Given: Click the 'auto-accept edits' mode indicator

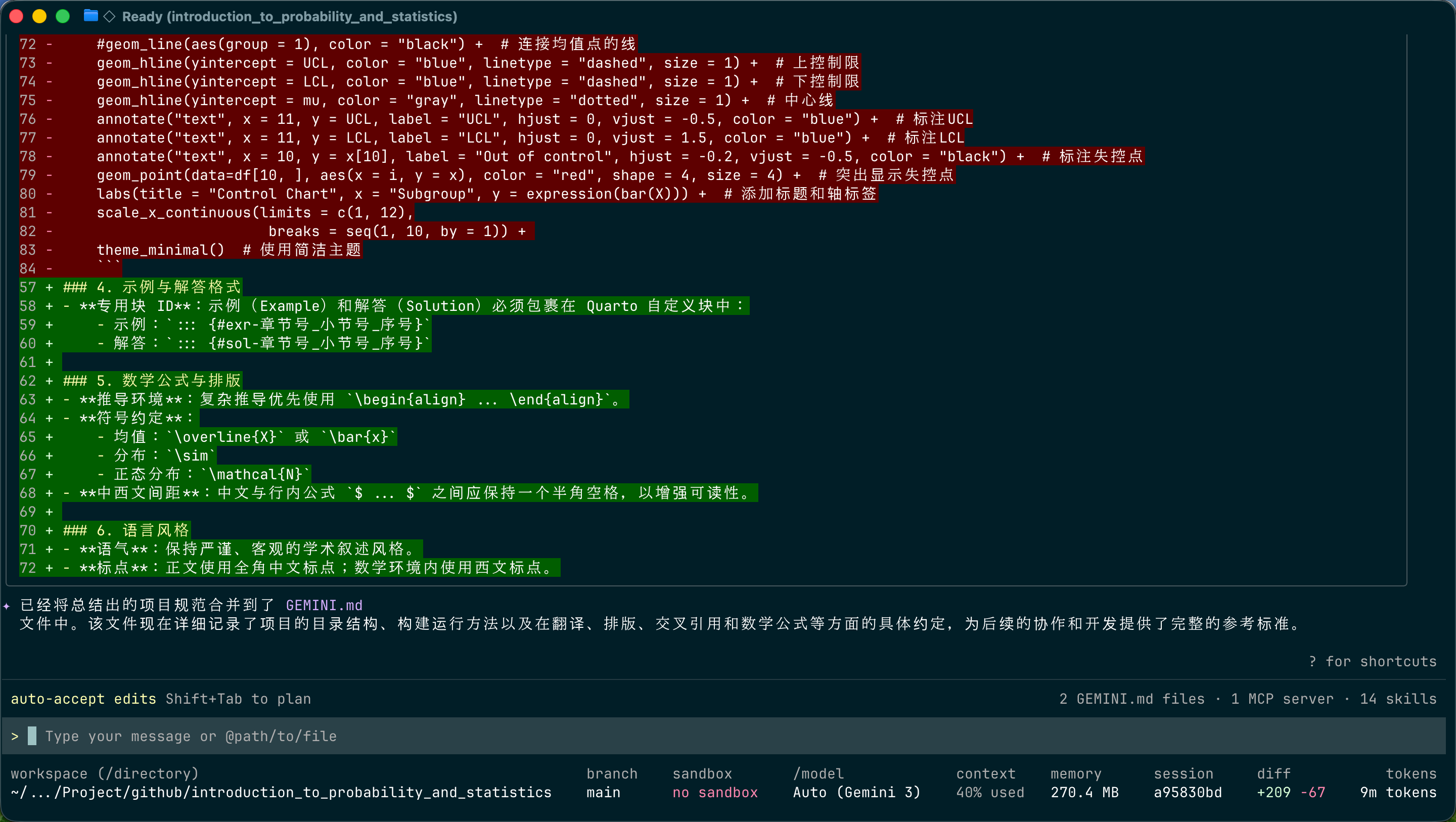Looking at the screenshot, I should coord(83,699).
